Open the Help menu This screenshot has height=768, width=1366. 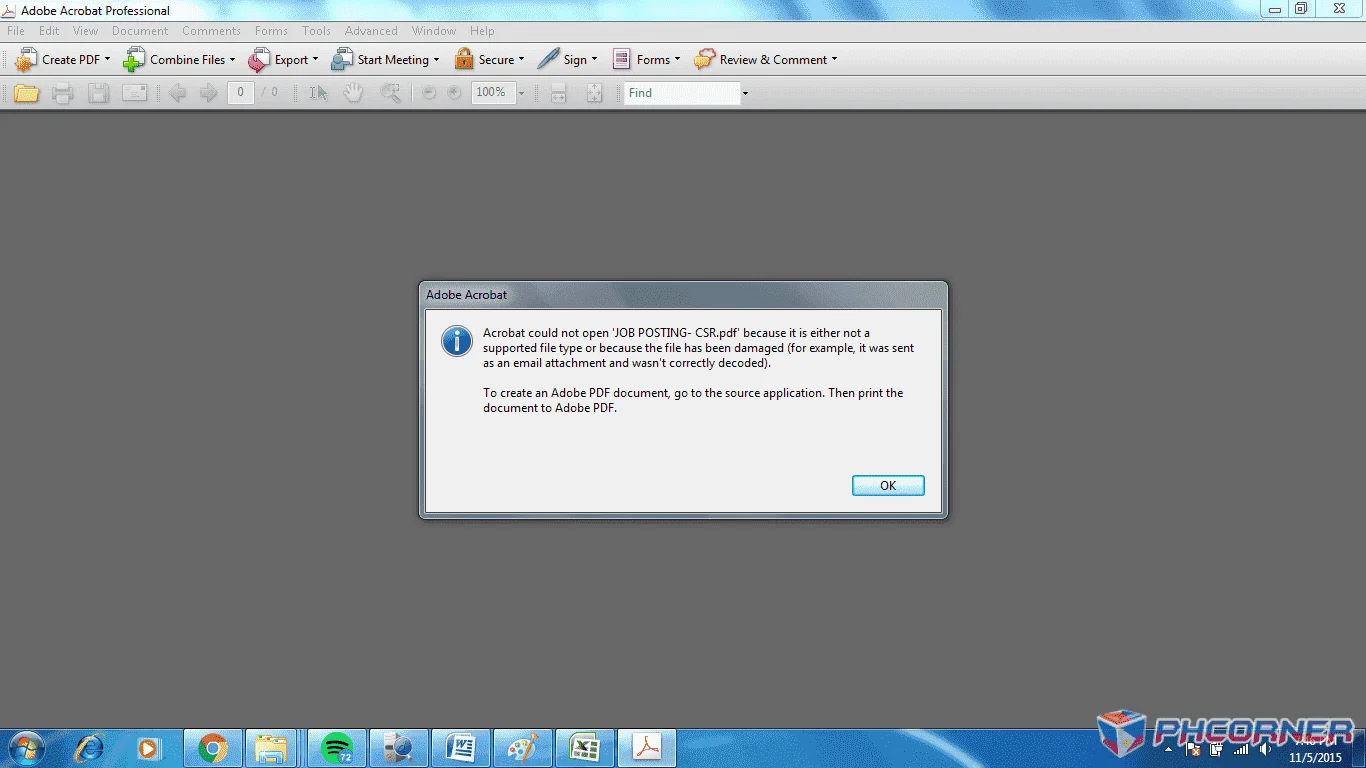482,31
